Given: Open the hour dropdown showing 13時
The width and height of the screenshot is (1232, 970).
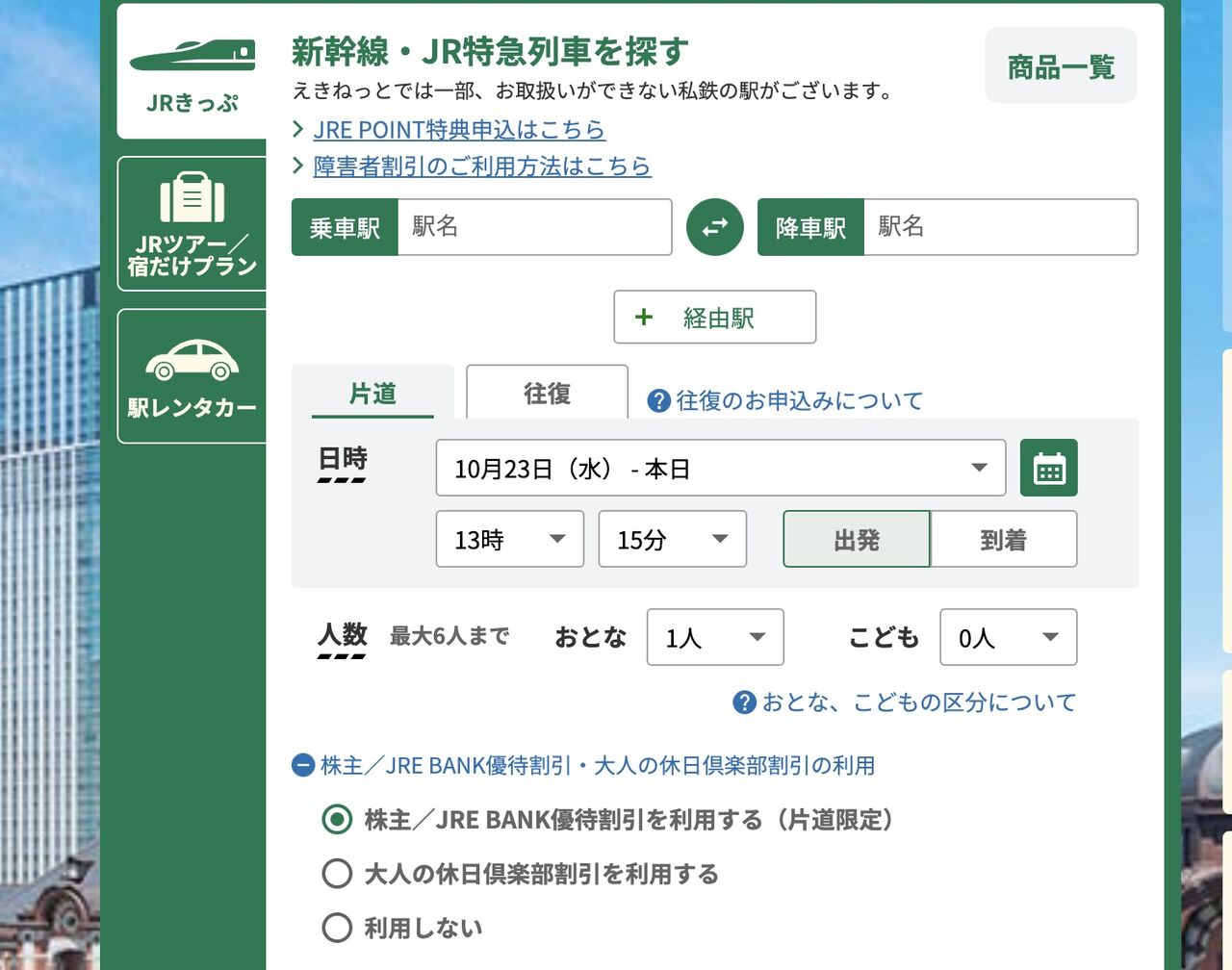Looking at the screenshot, I should pos(510,539).
